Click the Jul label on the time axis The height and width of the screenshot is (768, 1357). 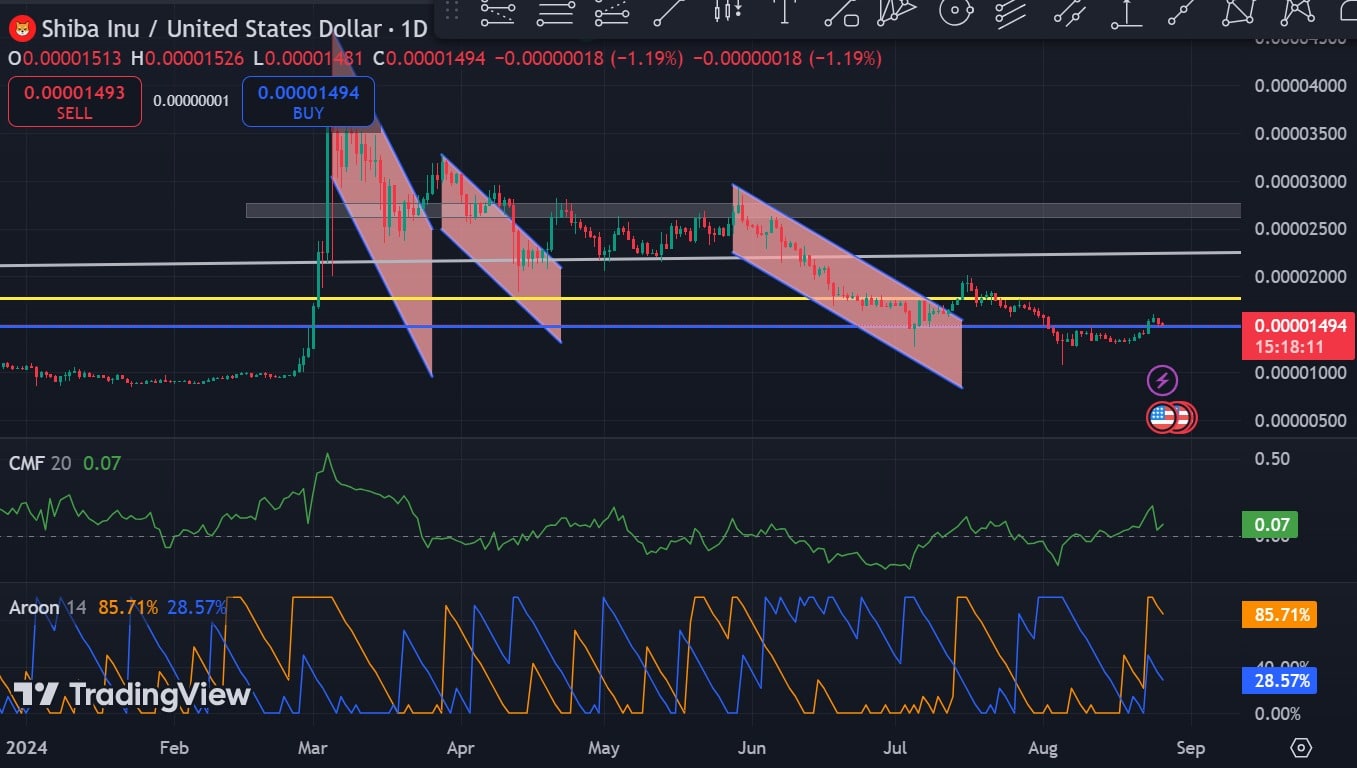click(x=896, y=748)
